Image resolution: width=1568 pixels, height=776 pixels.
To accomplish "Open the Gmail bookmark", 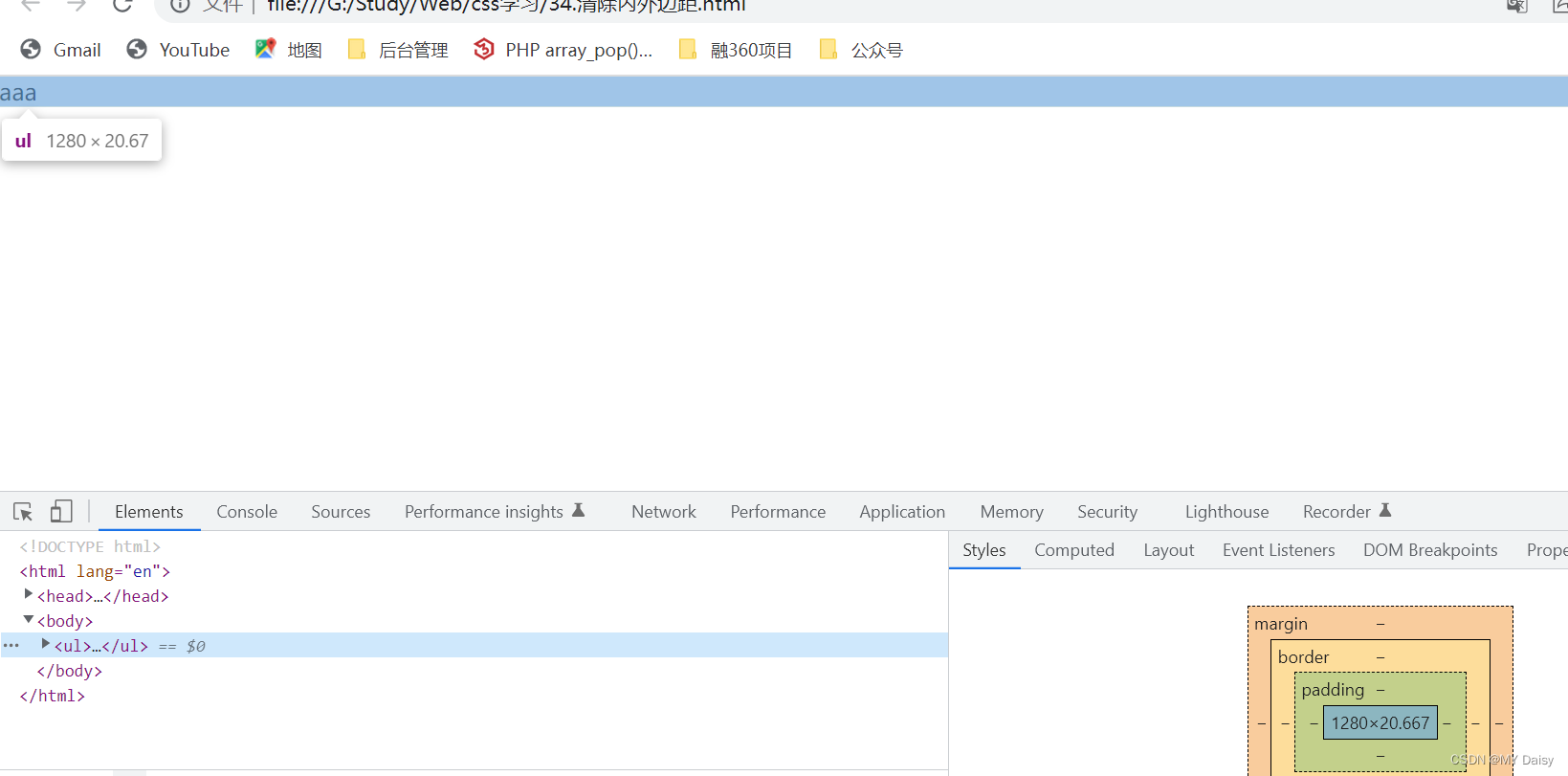I will pyautogui.click(x=61, y=50).
